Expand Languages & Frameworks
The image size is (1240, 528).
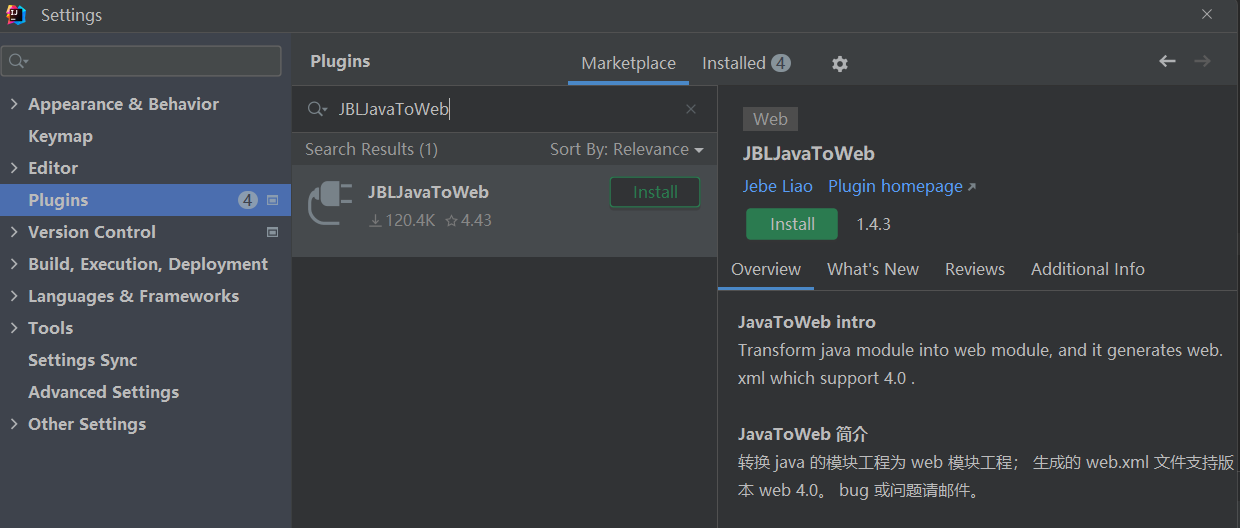point(14,296)
